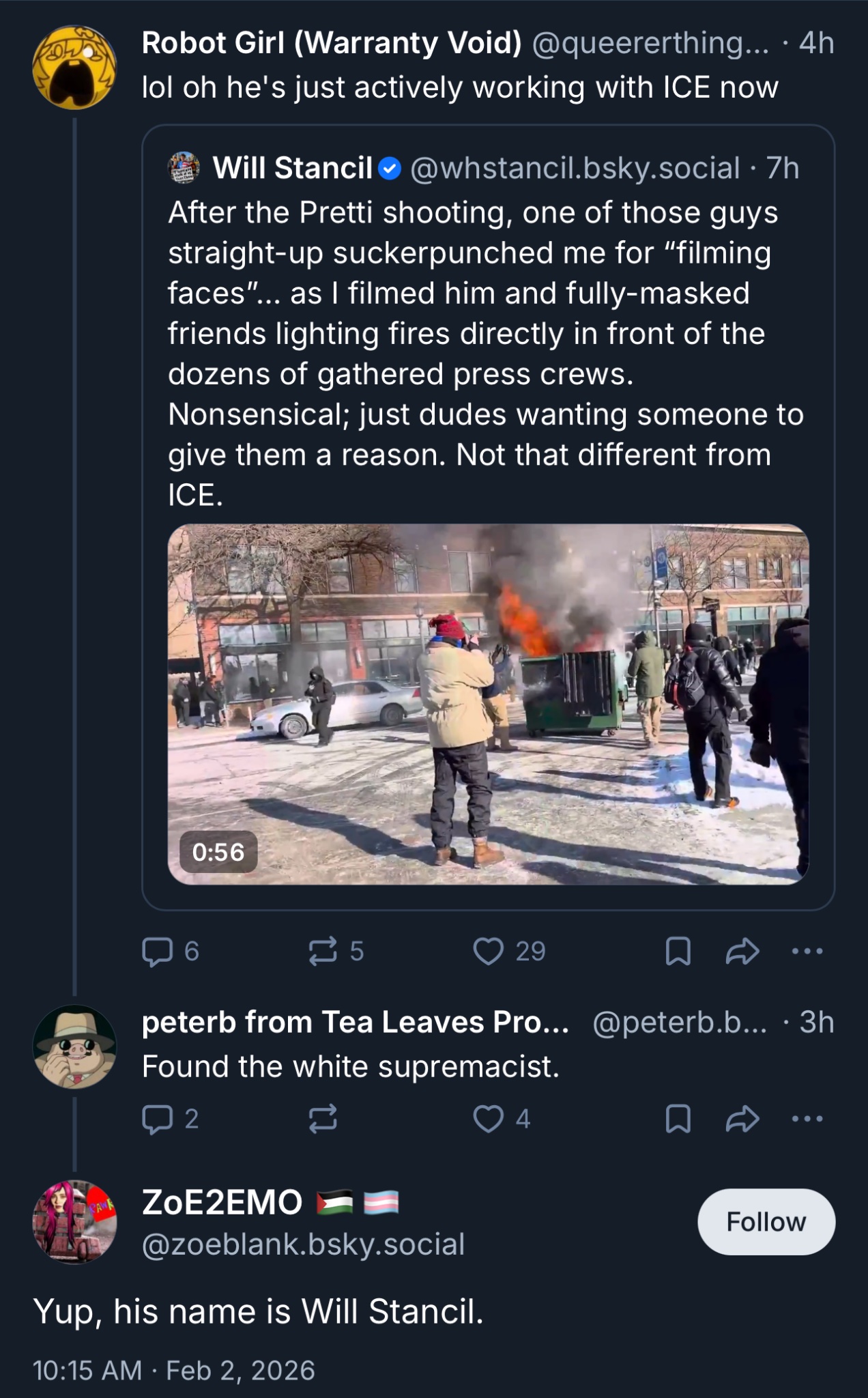Open Will Stancil's small avatar
The height and width of the screenshot is (1398, 868).
[184, 168]
